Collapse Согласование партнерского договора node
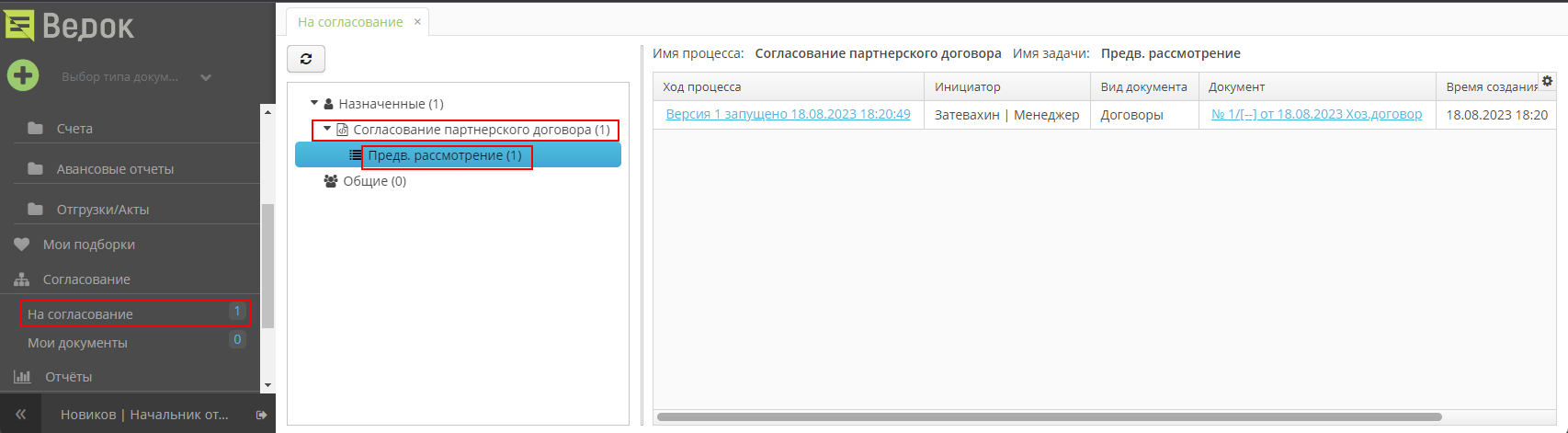 (327, 130)
